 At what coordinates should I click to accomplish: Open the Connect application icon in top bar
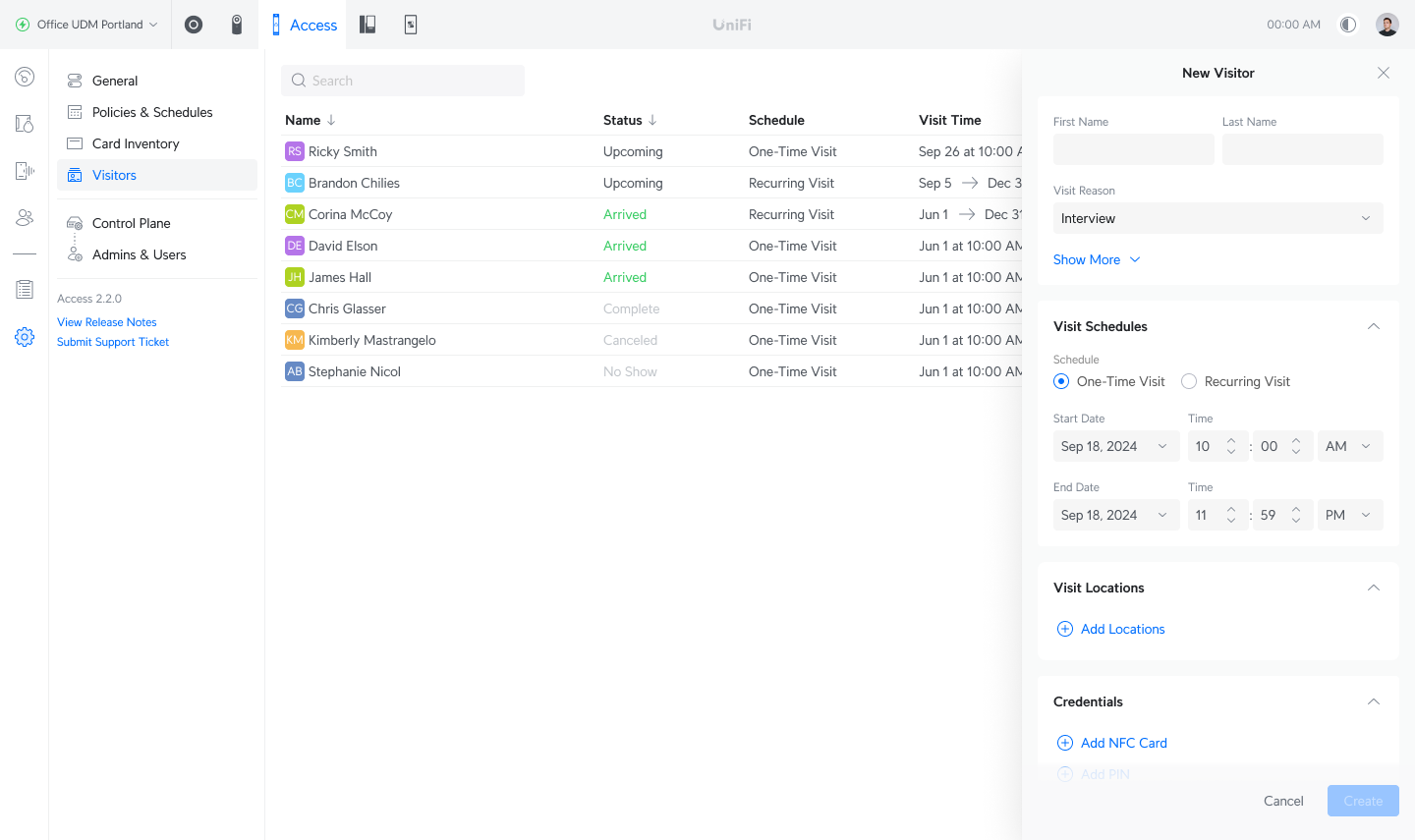point(411,25)
